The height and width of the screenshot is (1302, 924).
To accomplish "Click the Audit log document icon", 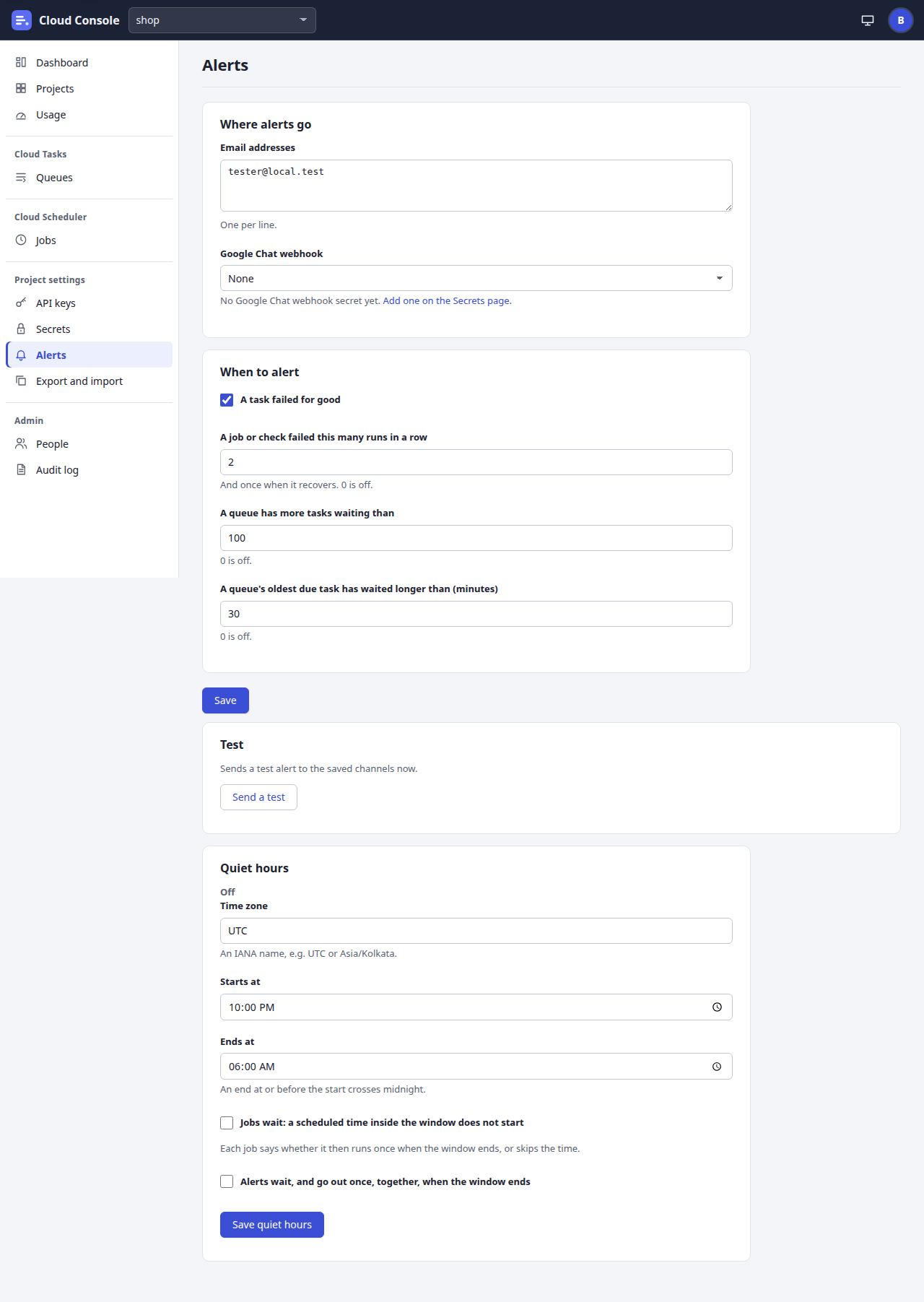I will tap(21, 470).
